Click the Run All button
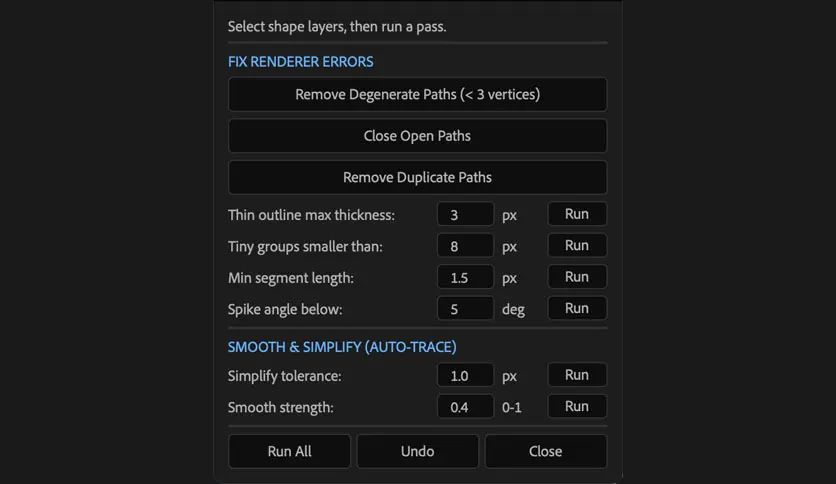This screenshot has height=484, width=836. point(290,451)
